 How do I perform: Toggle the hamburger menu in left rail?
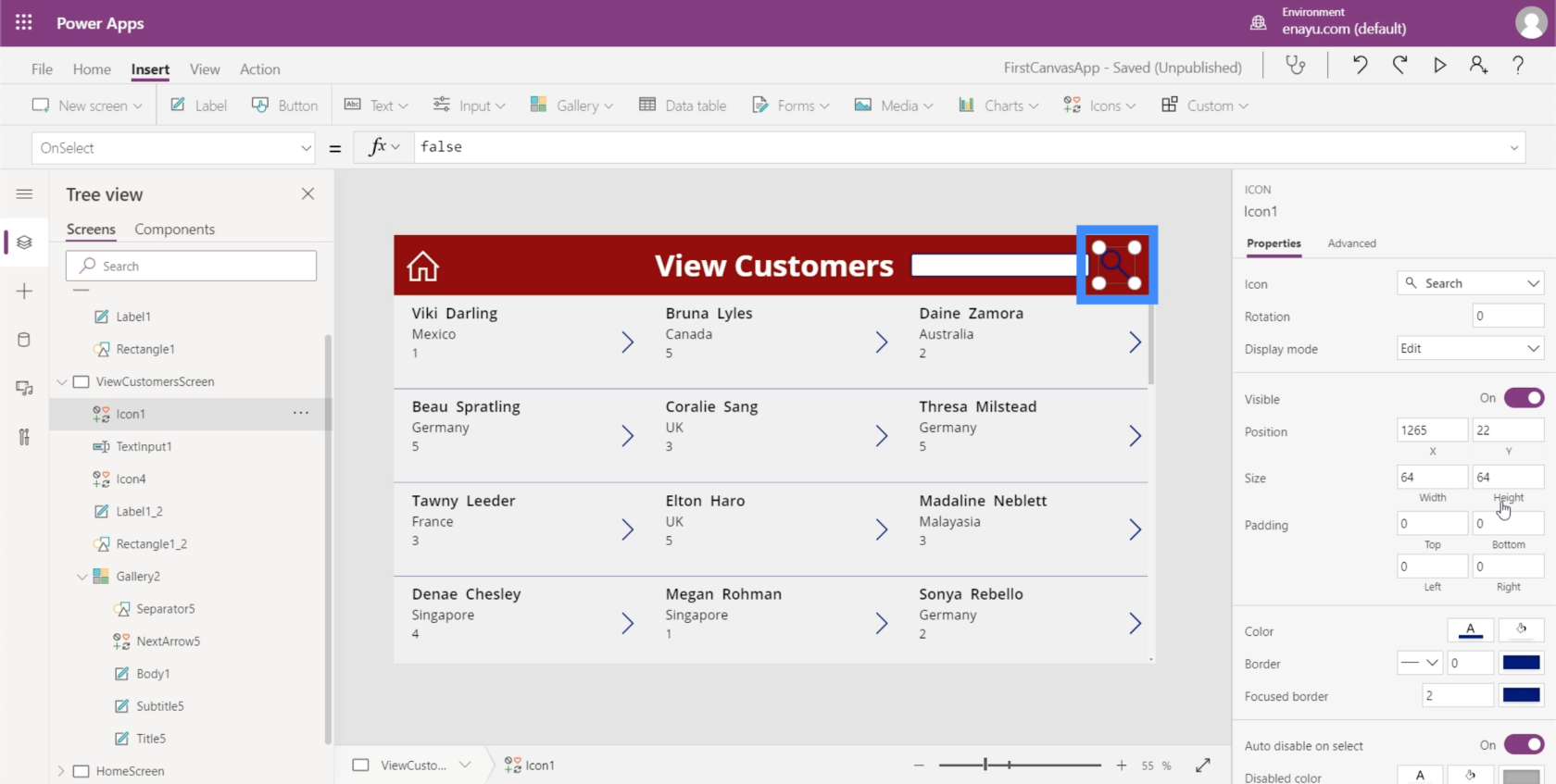click(24, 193)
